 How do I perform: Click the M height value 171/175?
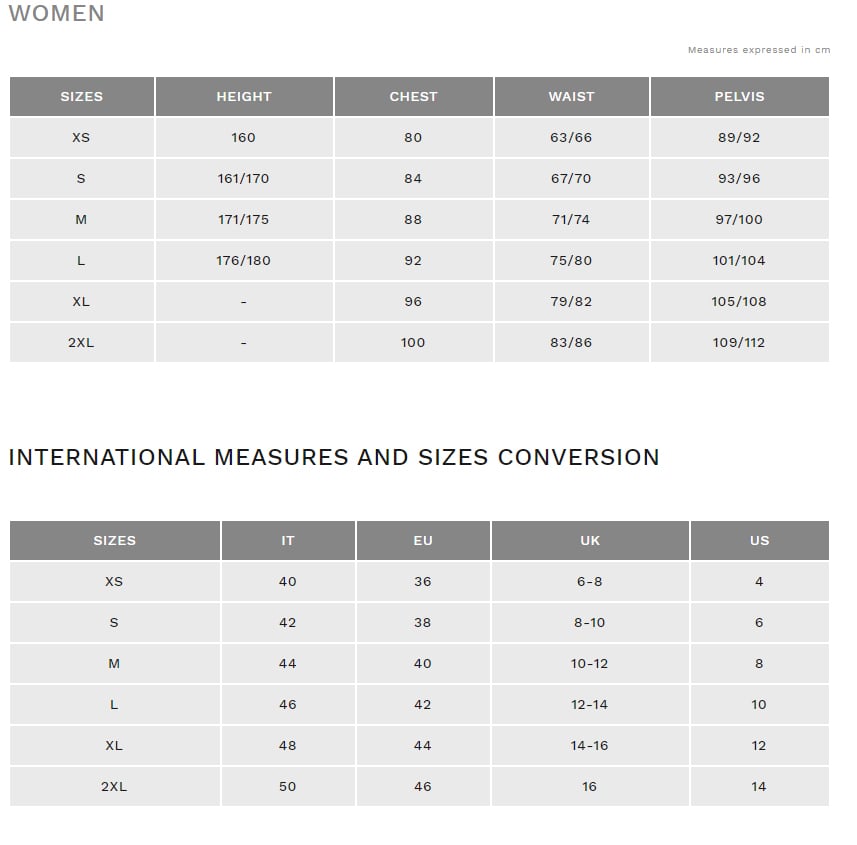click(244, 220)
